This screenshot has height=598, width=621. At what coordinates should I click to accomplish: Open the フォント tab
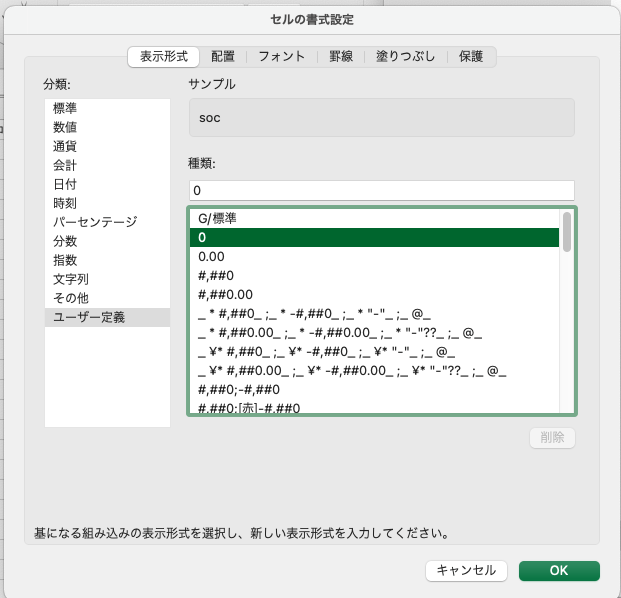(282, 57)
